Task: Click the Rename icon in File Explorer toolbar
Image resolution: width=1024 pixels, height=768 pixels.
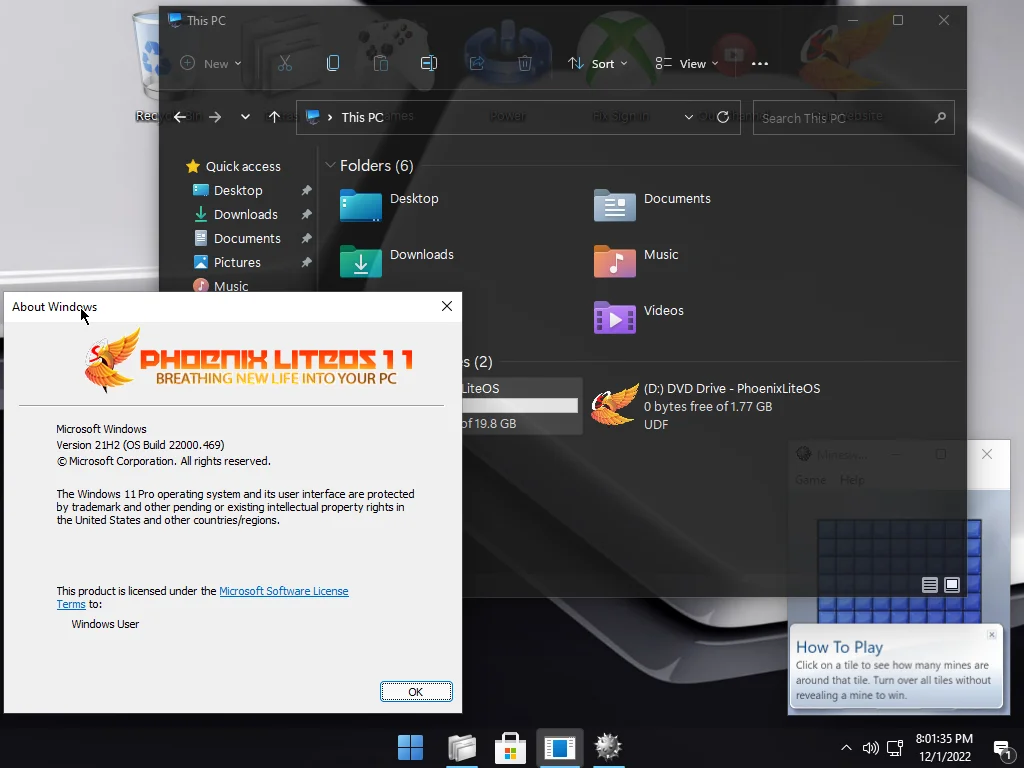Action: click(x=429, y=63)
